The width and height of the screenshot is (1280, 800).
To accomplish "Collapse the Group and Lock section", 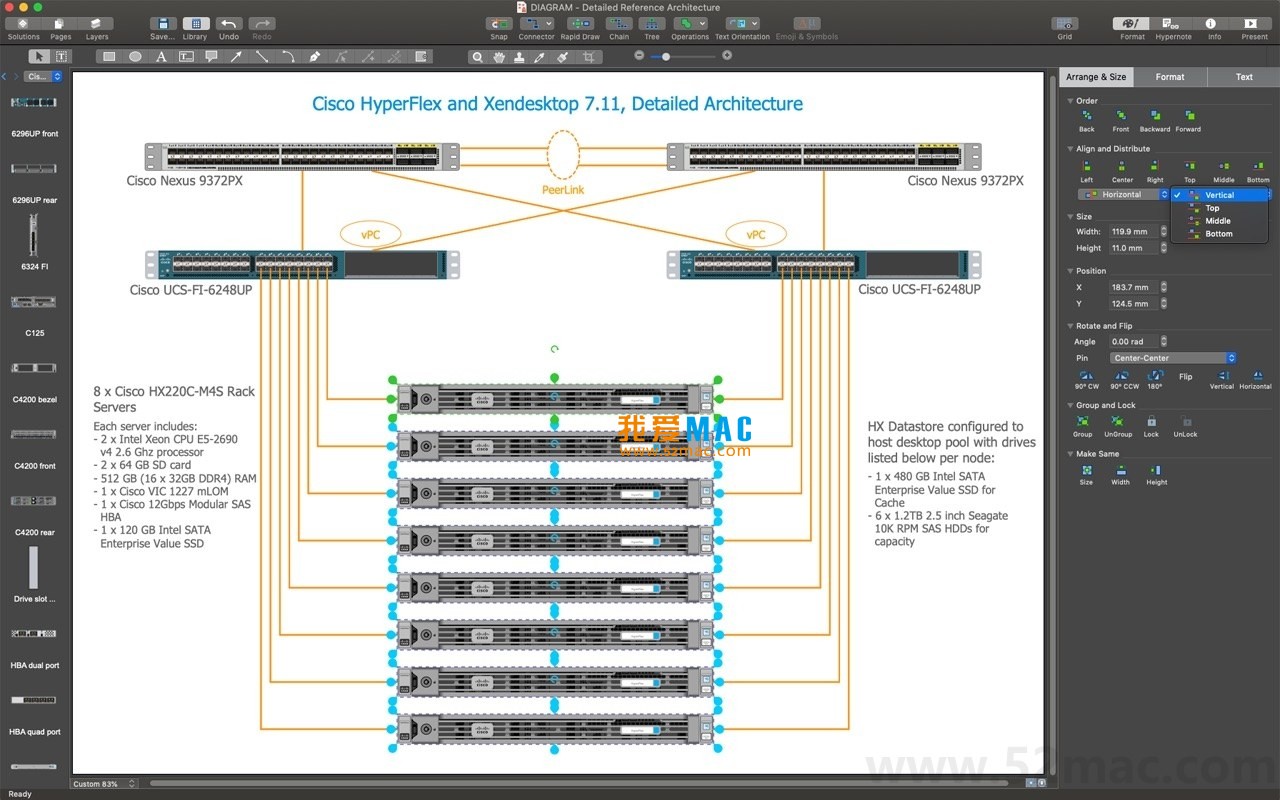I will [1069, 406].
